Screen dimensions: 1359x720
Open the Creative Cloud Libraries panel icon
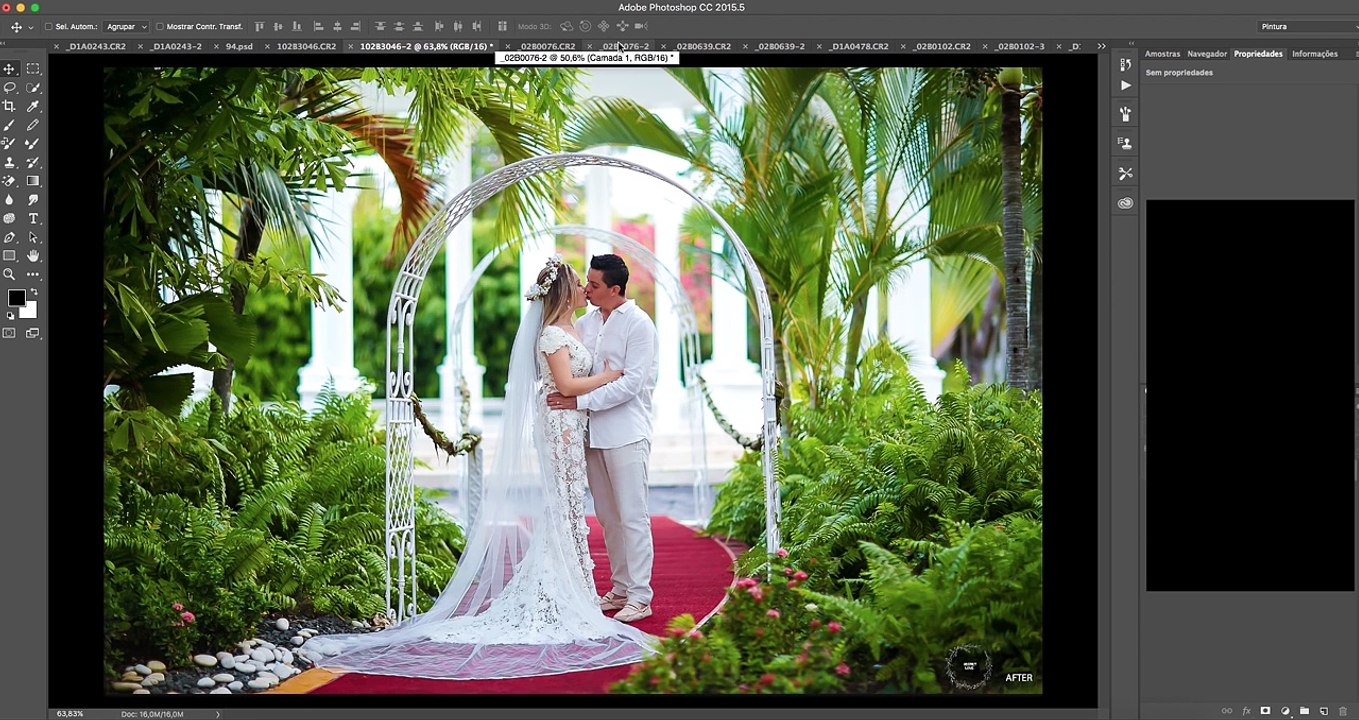[x=1125, y=203]
